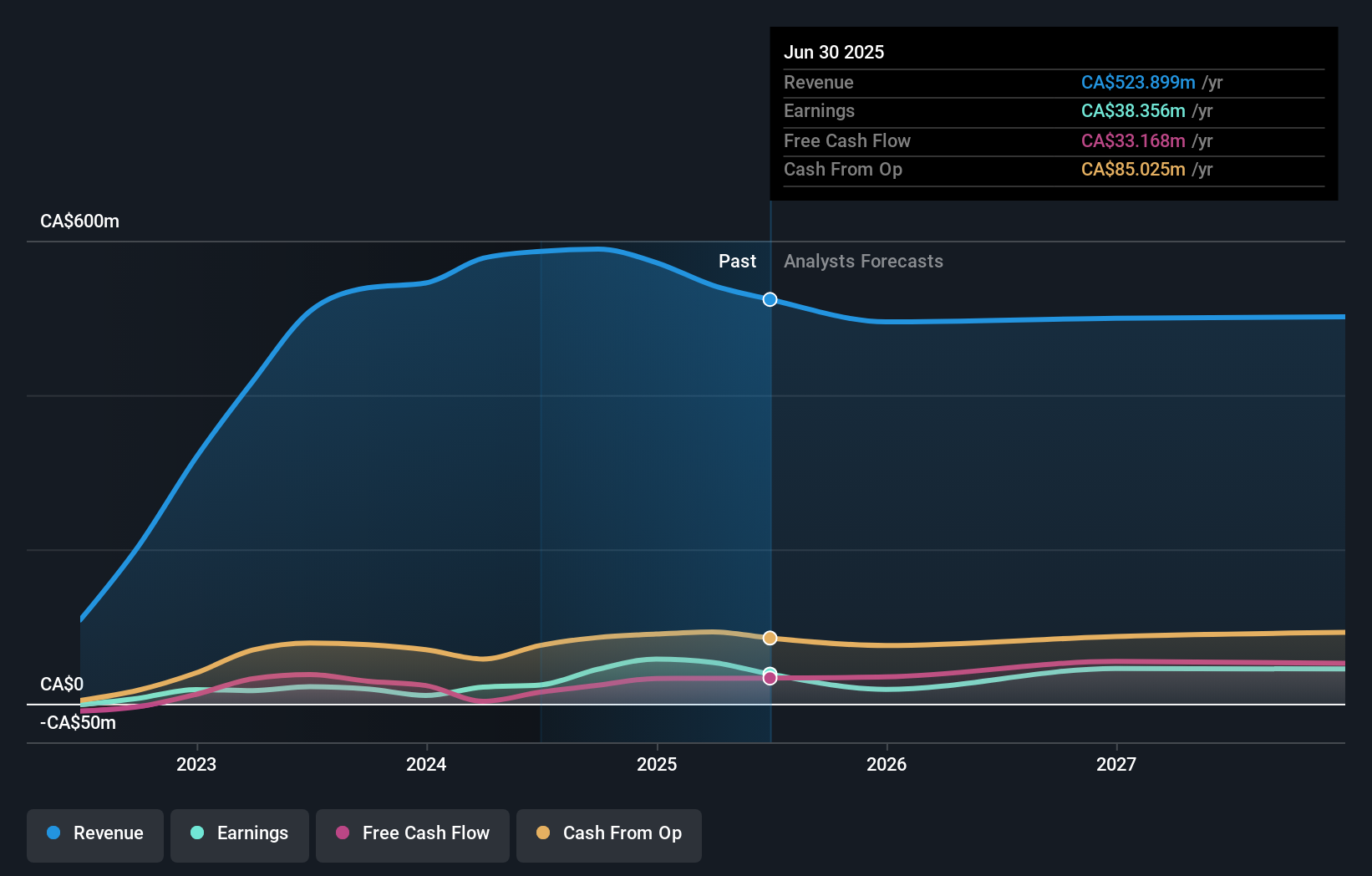This screenshot has width=1372, height=876.
Task: Select the Free Cash Flow data point marker
Action: tap(770, 678)
